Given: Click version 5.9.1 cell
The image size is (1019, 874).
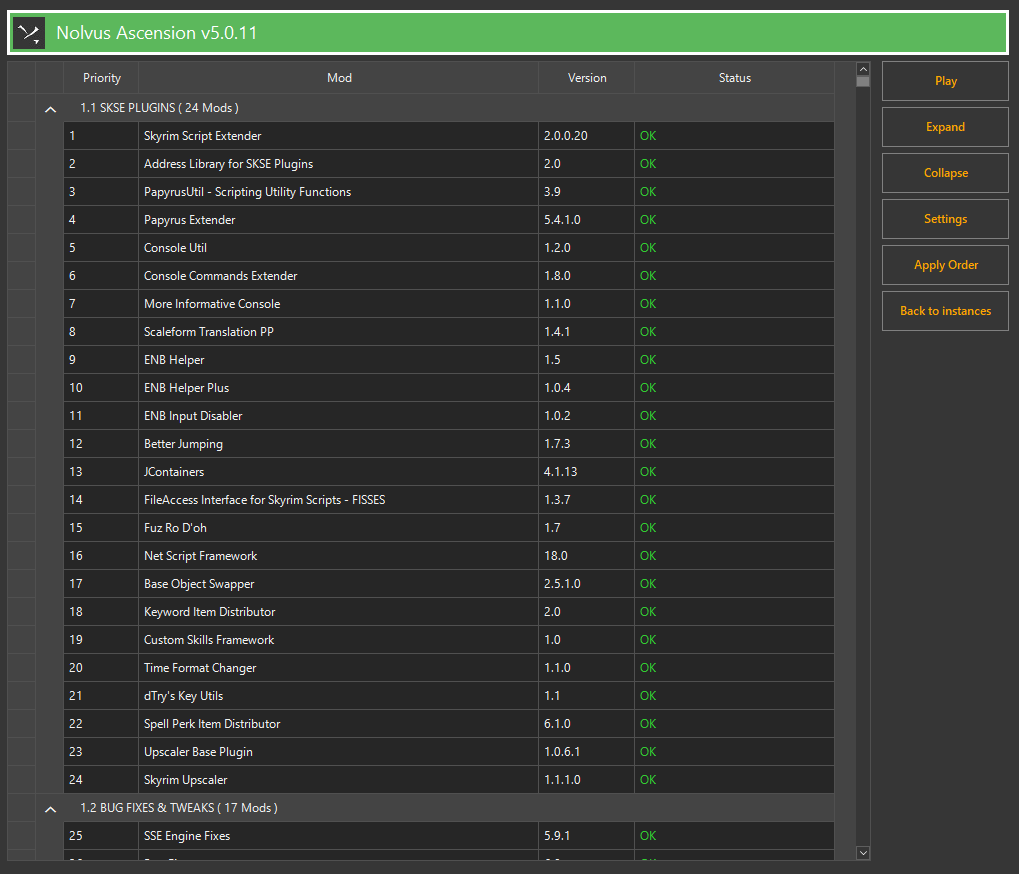Looking at the screenshot, I should coord(586,836).
